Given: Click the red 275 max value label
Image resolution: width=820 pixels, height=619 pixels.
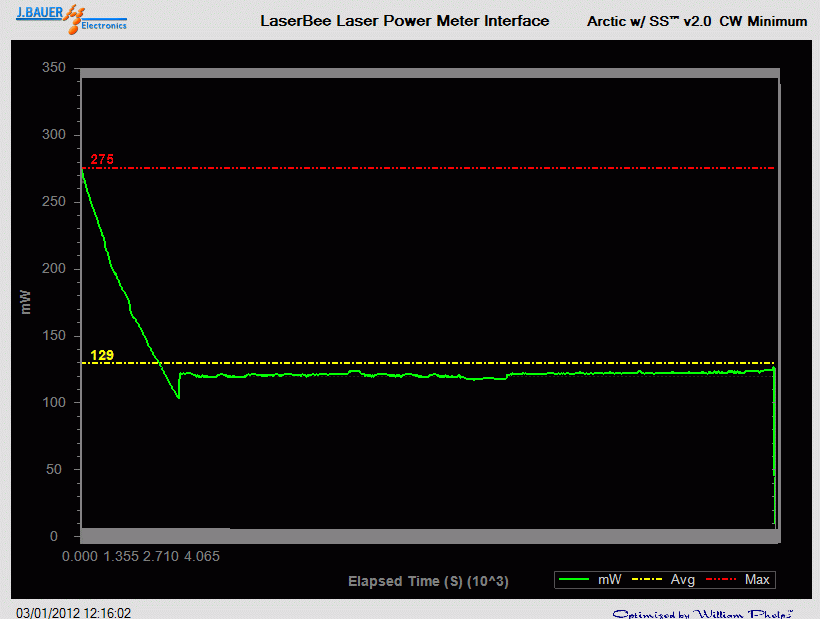Looking at the screenshot, I should point(102,160).
